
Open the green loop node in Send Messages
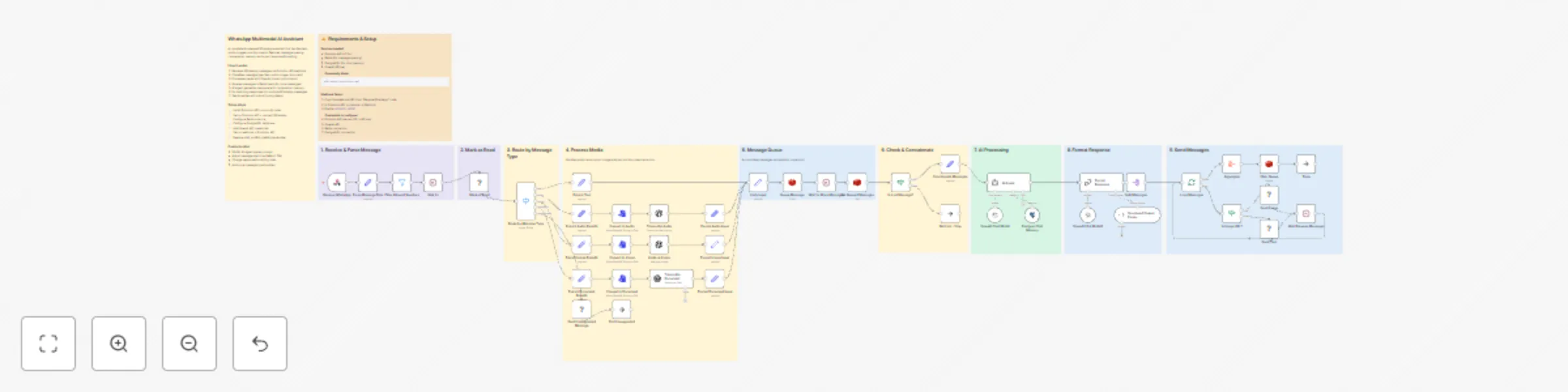pyautogui.click(x=1191, y=182)
